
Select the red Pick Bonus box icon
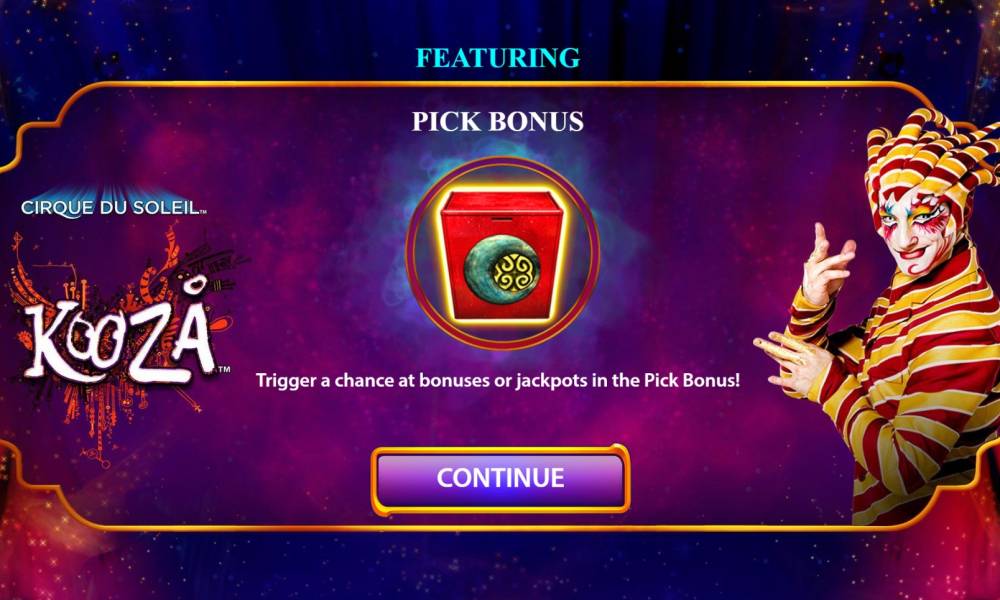(x=502, y=254)
